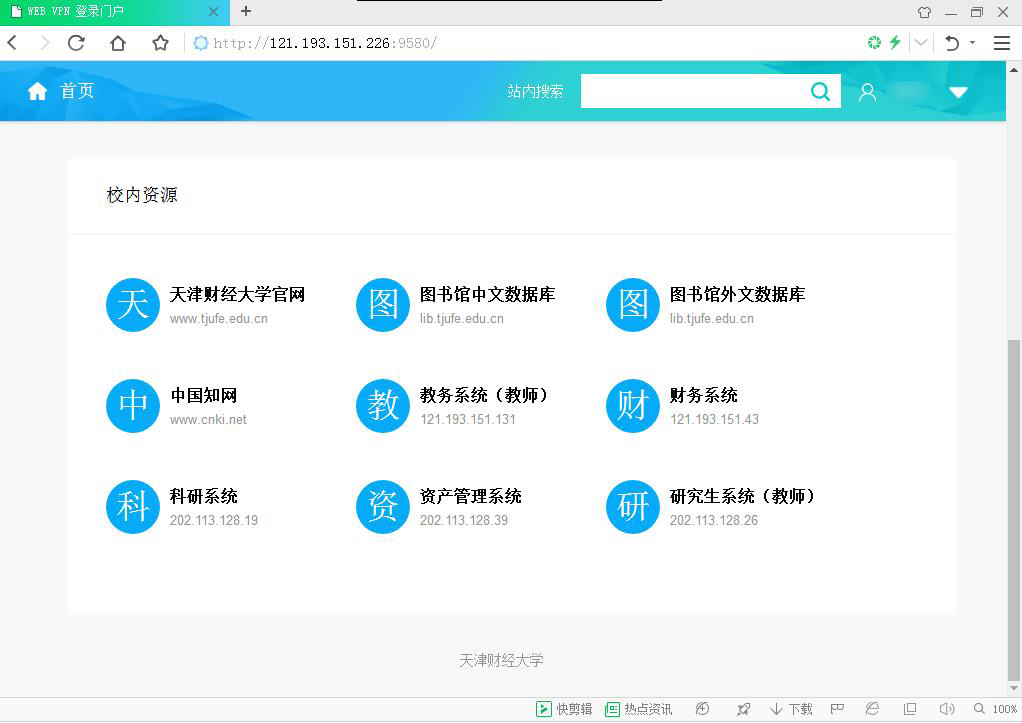Expand the dropdown next to undo arrow
This screenshot has width=1022, height=723.
coord(972,43)
